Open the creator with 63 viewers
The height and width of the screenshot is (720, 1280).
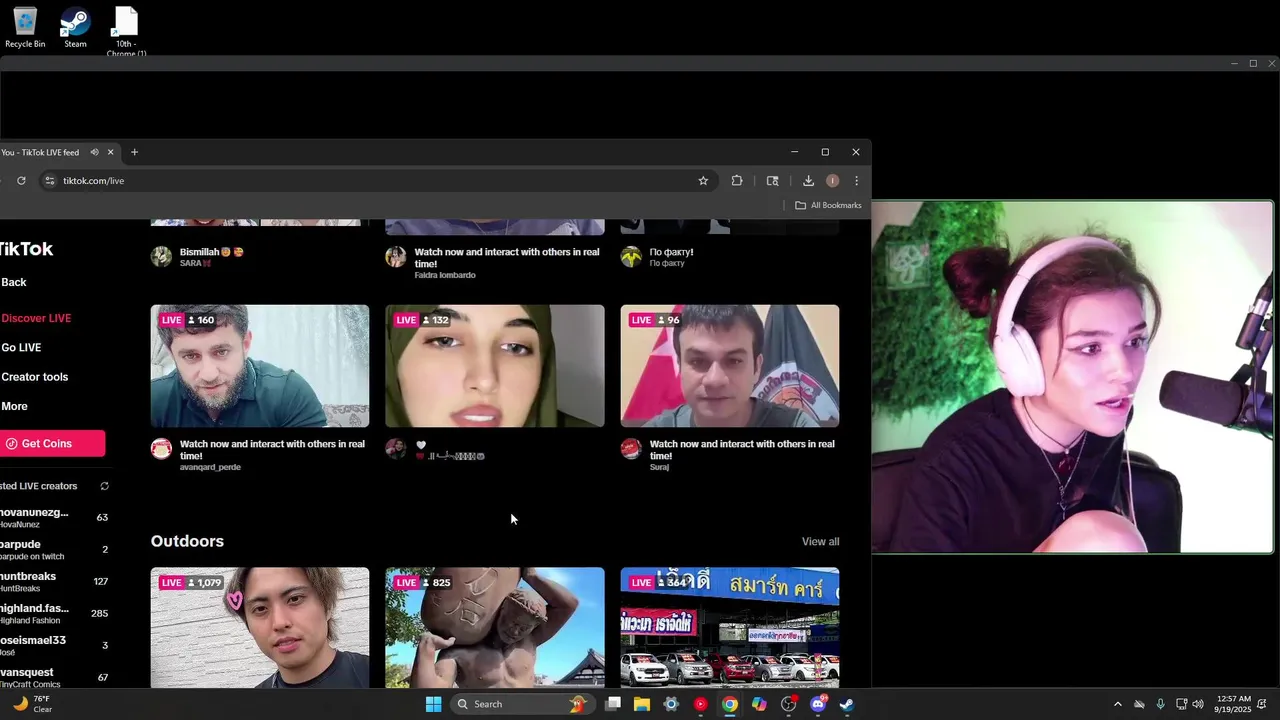pos(55,518)
